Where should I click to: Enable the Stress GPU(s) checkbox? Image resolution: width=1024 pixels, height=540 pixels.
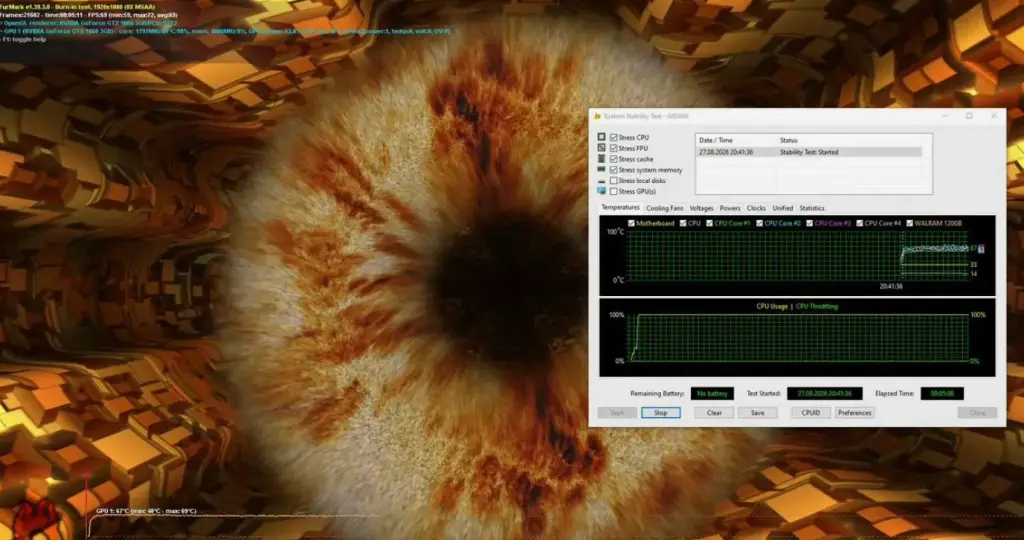pyautogui.click(x=613, y=191)
